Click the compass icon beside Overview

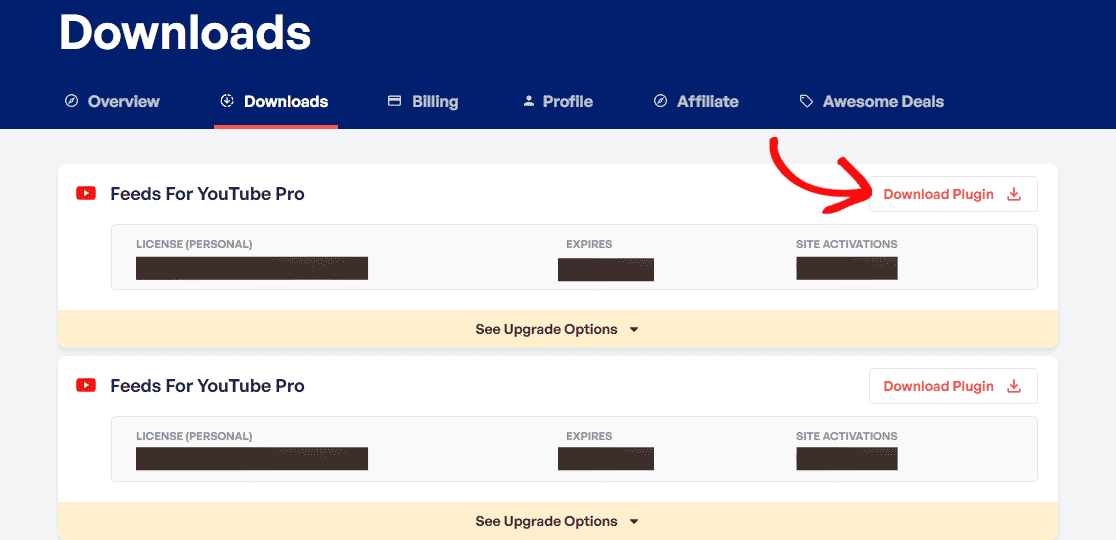pyautogui.click(x=70, y=102)
